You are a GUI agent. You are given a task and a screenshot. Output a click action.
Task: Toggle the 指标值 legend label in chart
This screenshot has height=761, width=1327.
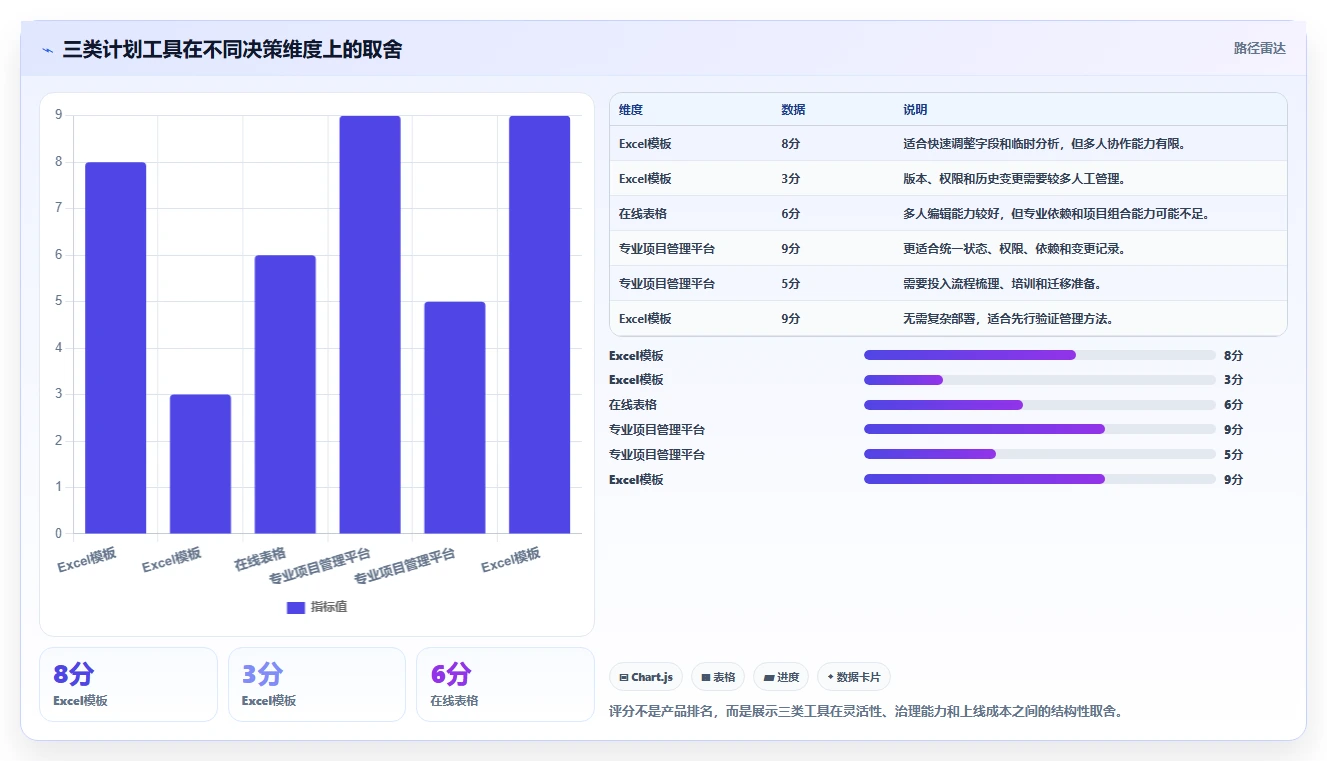point(329,607)
